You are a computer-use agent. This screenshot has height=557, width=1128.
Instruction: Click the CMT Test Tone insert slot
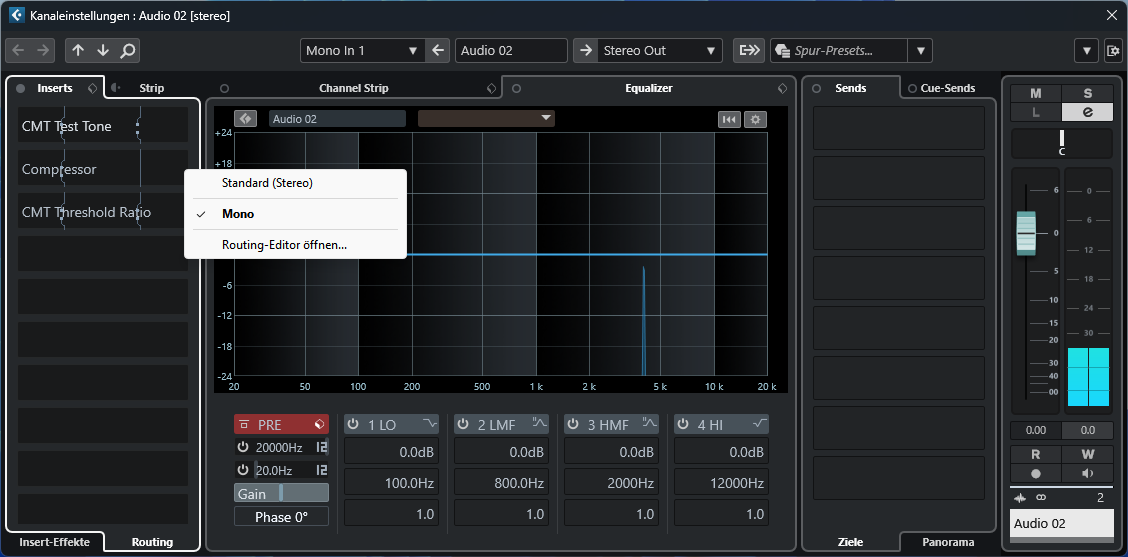coord(103,126)
